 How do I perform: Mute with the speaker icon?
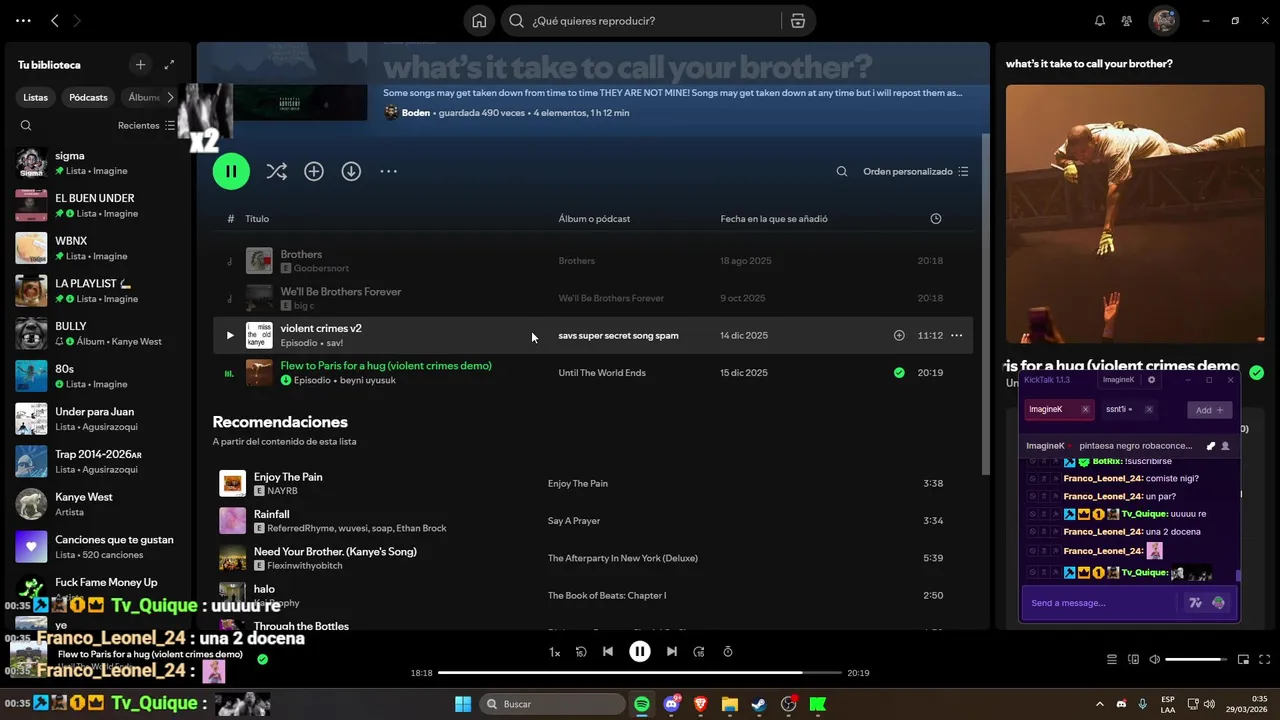coord(1155,660)
